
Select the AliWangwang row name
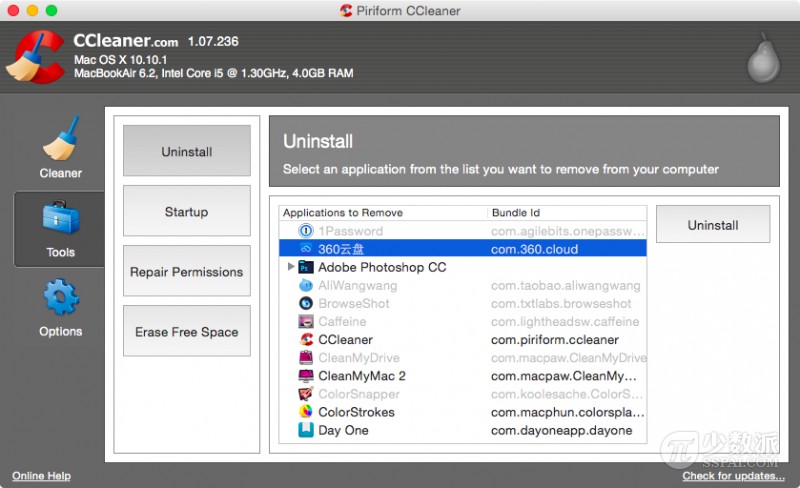point(358,285)
